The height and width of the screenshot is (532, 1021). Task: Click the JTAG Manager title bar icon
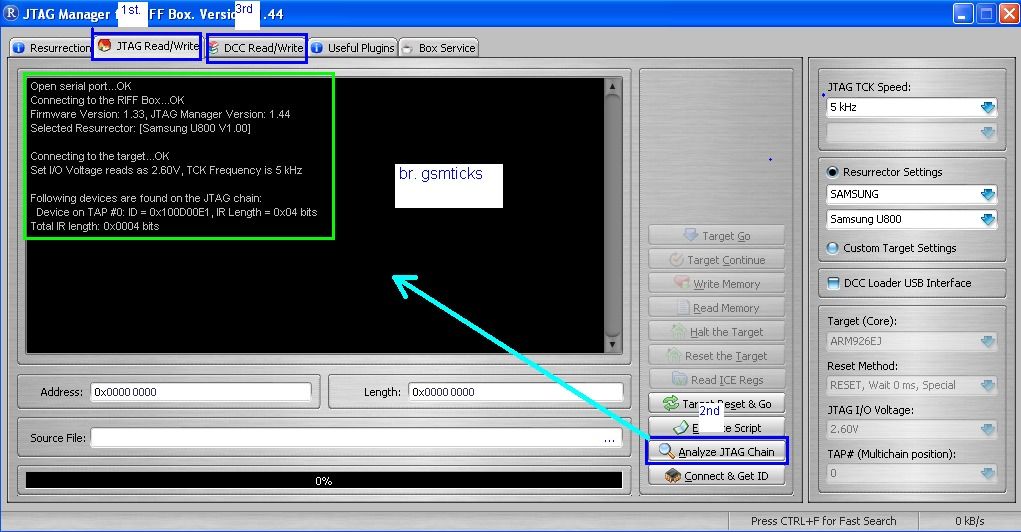click(x=11, y=13)
